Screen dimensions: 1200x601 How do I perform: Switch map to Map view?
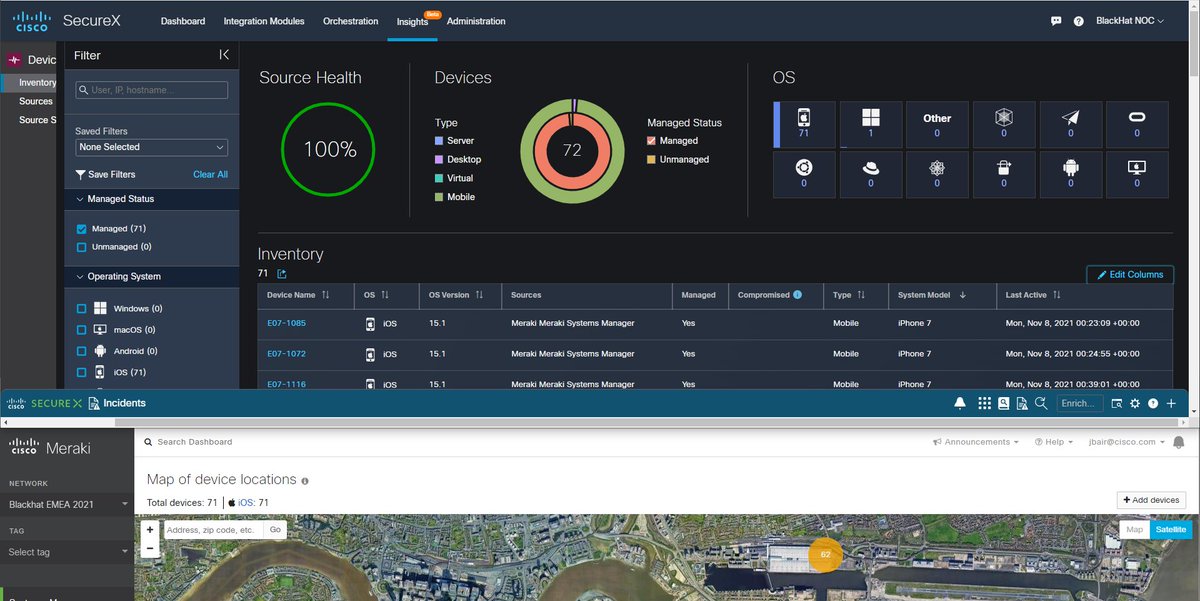click(1134, 530)
